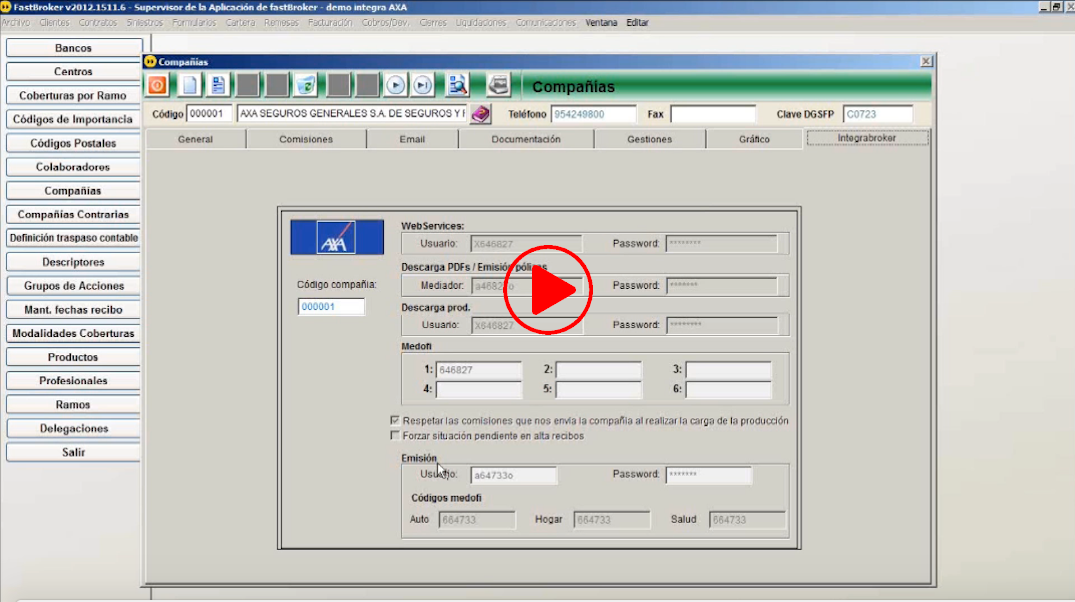
Task: Click the empty Fax field
Action: coord(713,114)
